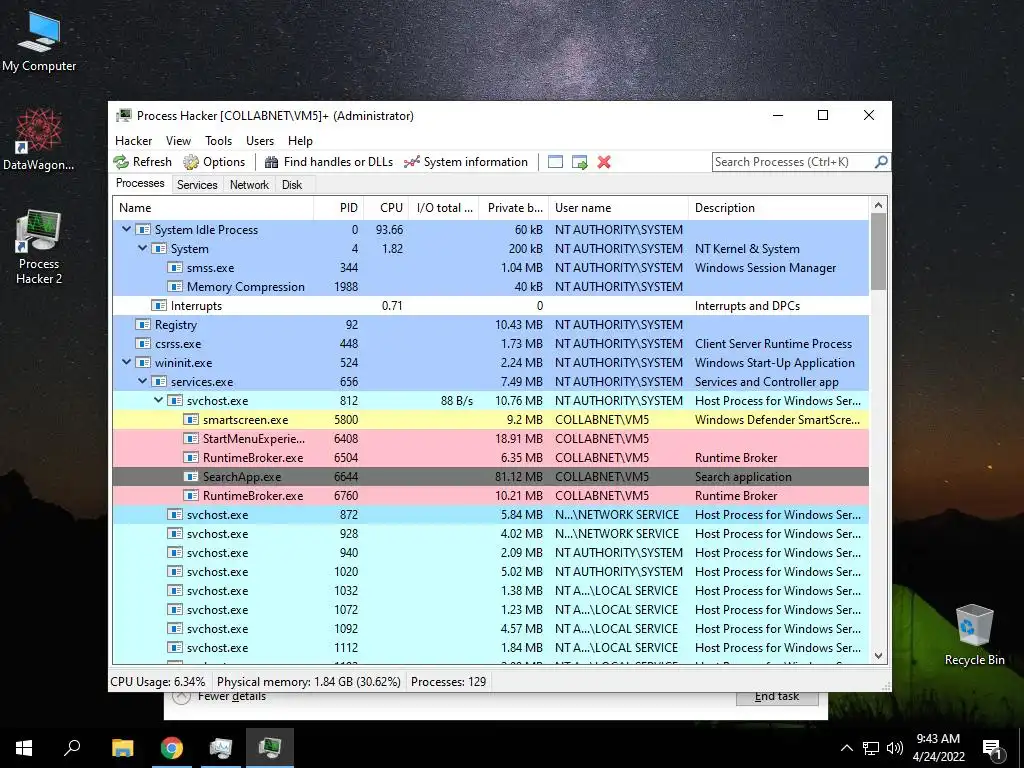Switch to the Services tab
Viewport: 1024px width, 768px height.
(197, 185)
